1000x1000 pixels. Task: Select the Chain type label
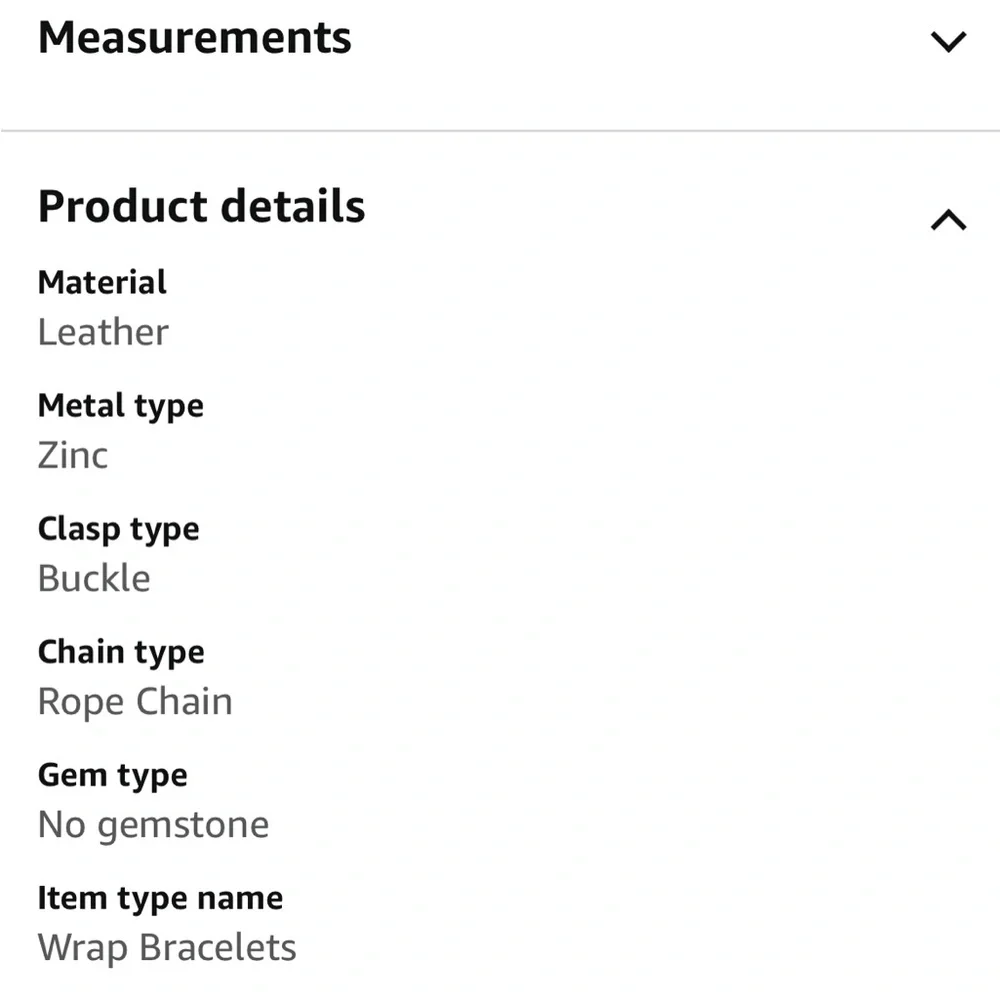coord(121,652)
